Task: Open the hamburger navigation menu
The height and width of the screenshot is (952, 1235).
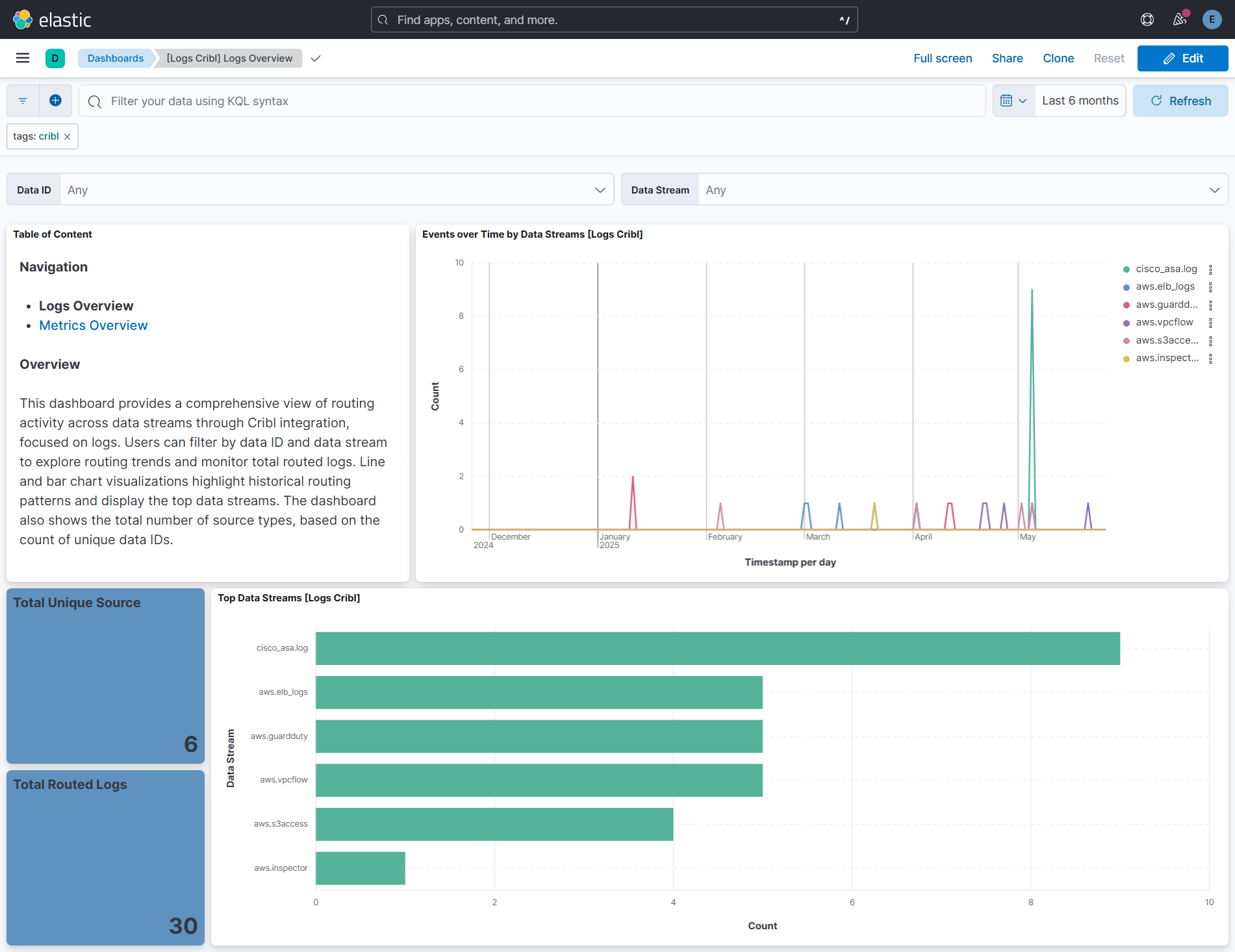Action: pyautogui.click(x=23, y=58)
